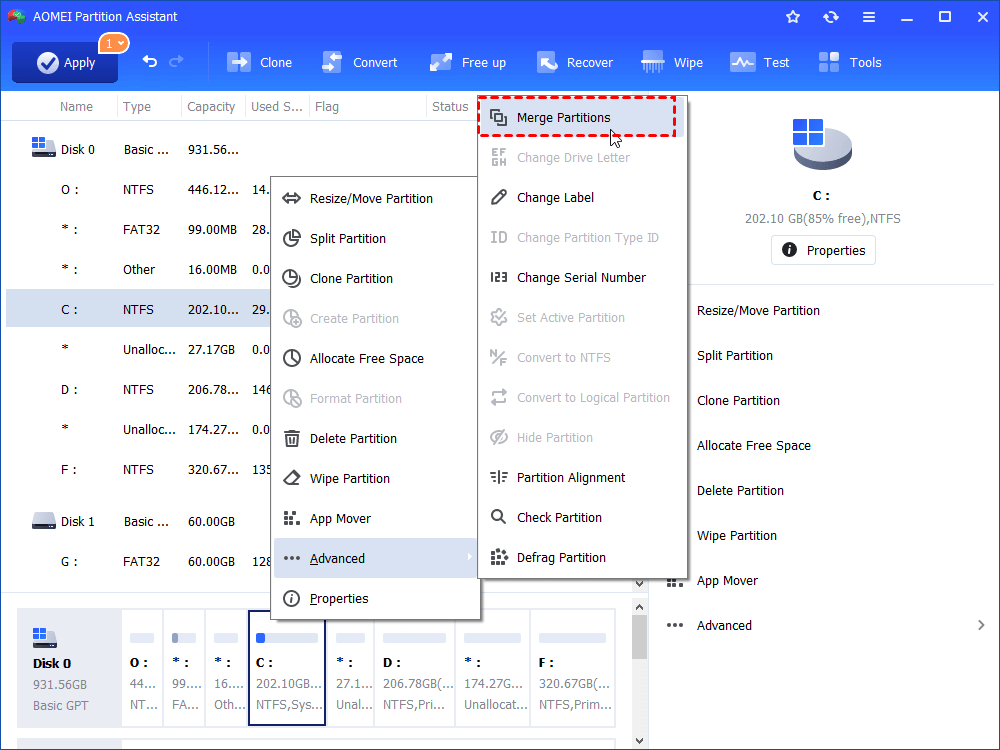
Task: Select the D: block in disk map
Action: click(x=415, y=668)
